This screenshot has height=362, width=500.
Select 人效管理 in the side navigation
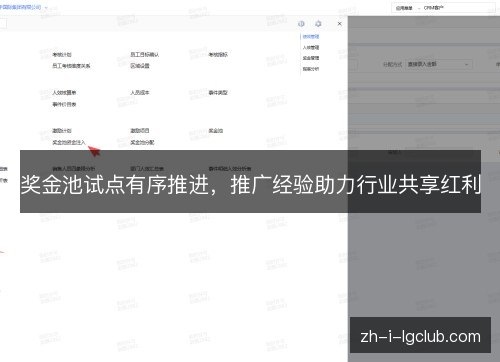(x=311, y=47)
